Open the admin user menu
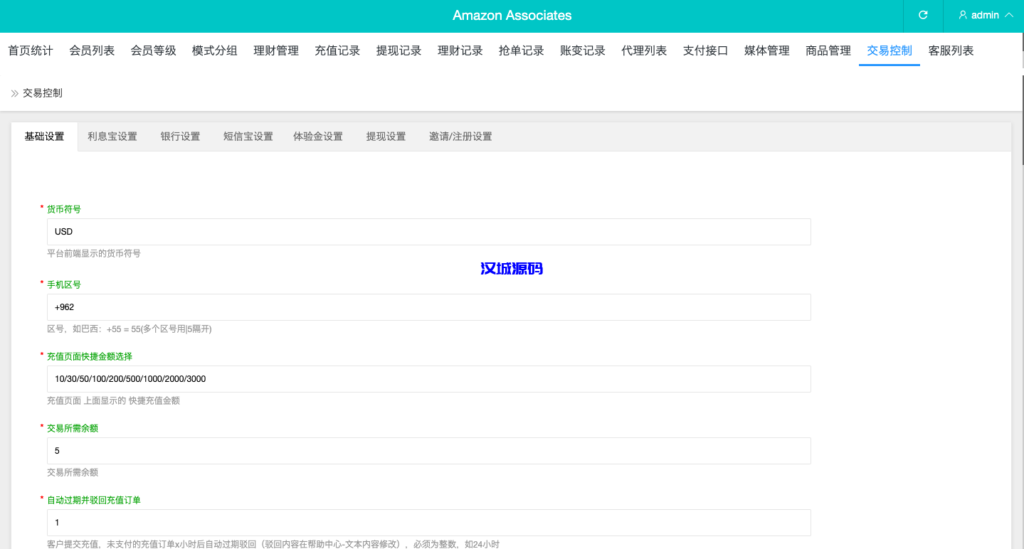 [985, 15]
